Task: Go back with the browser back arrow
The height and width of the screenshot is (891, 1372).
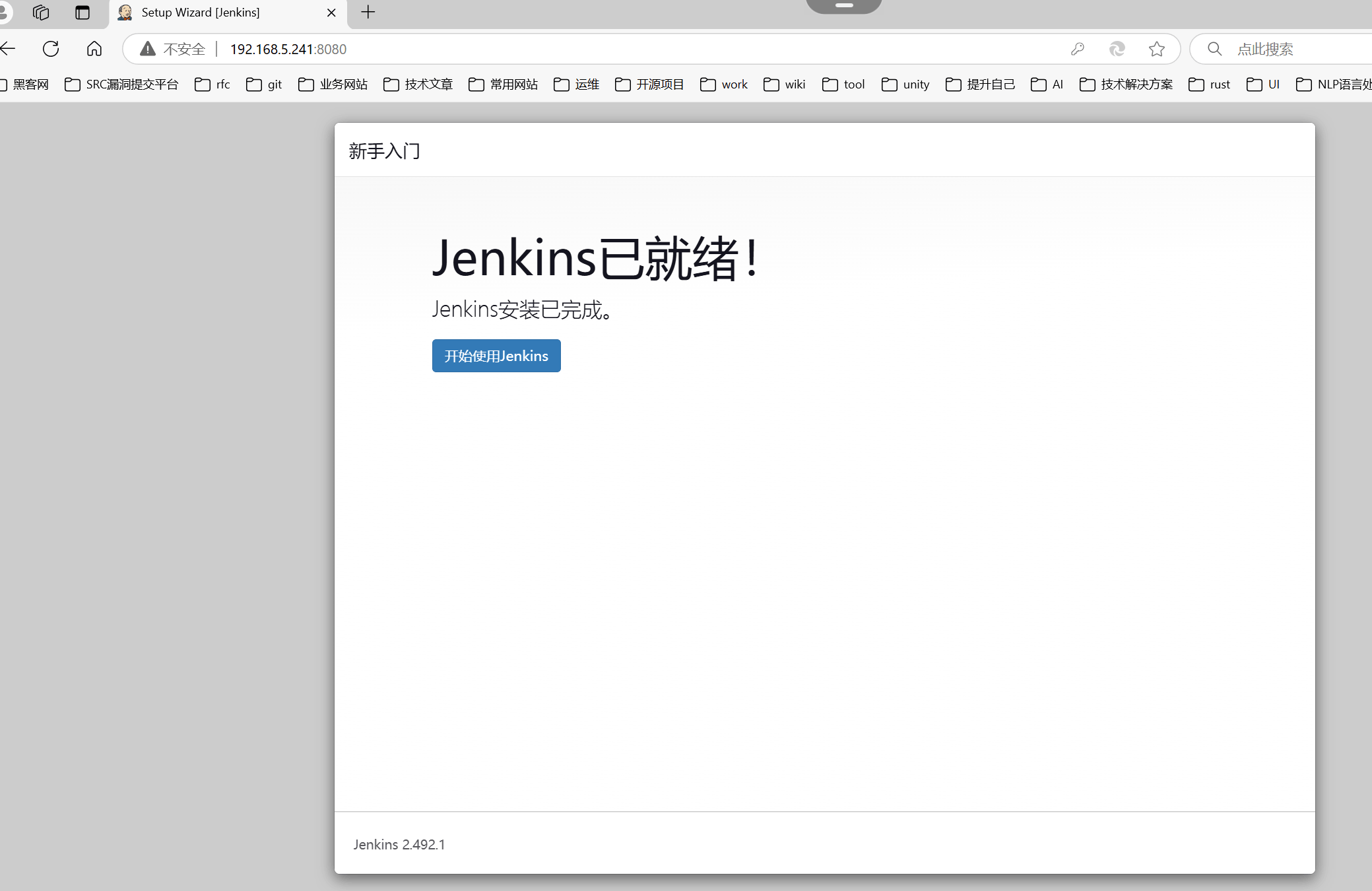Action: pyautogui.click(x=8, y=49)
